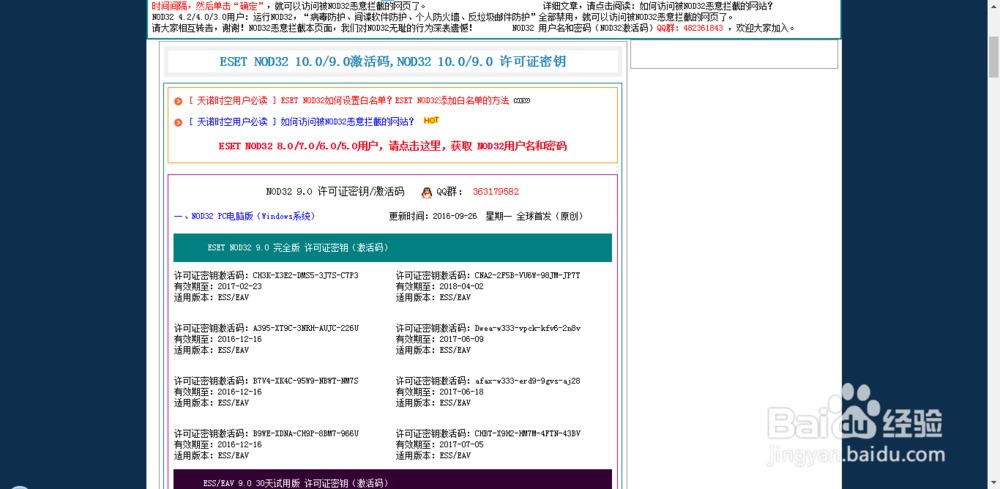Click orange bullet beside the blocked-website article

click(178, 122)
